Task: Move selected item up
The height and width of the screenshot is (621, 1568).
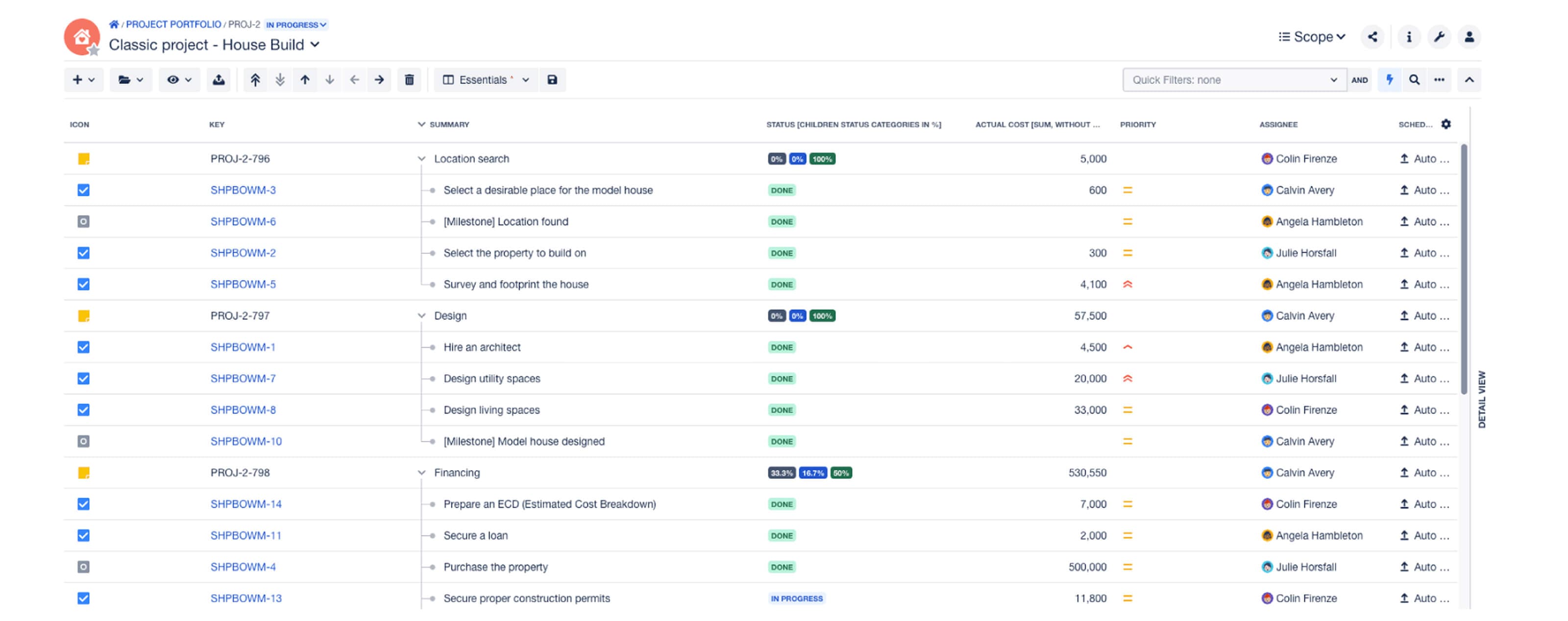Action: tap(305, 80)
